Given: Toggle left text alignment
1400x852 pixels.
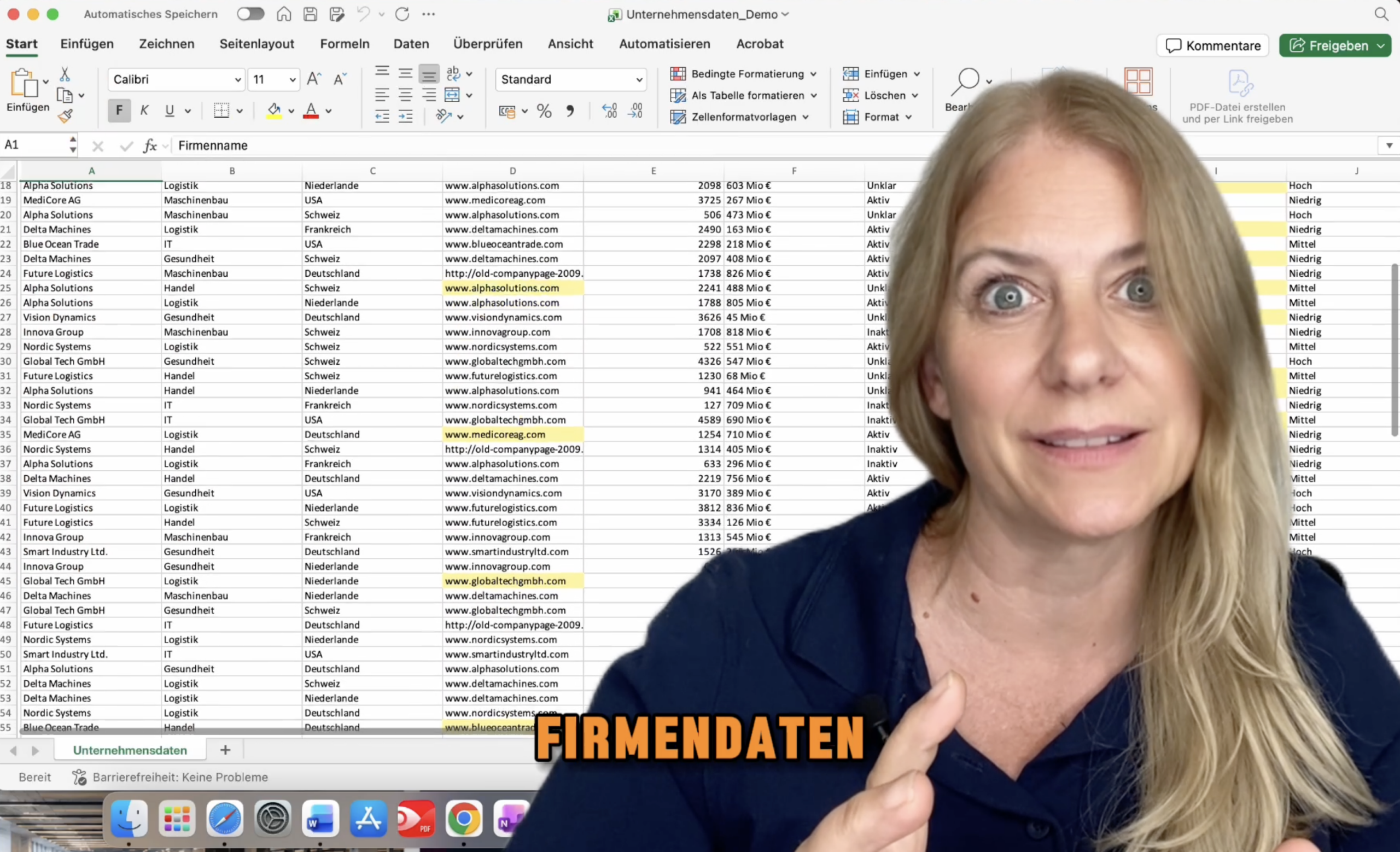Looking at the screenshot, I should (382, 95).
